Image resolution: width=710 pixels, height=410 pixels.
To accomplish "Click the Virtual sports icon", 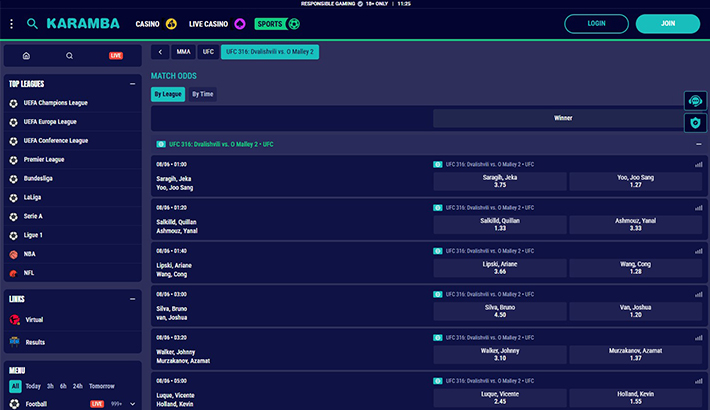I will [14, 319].
